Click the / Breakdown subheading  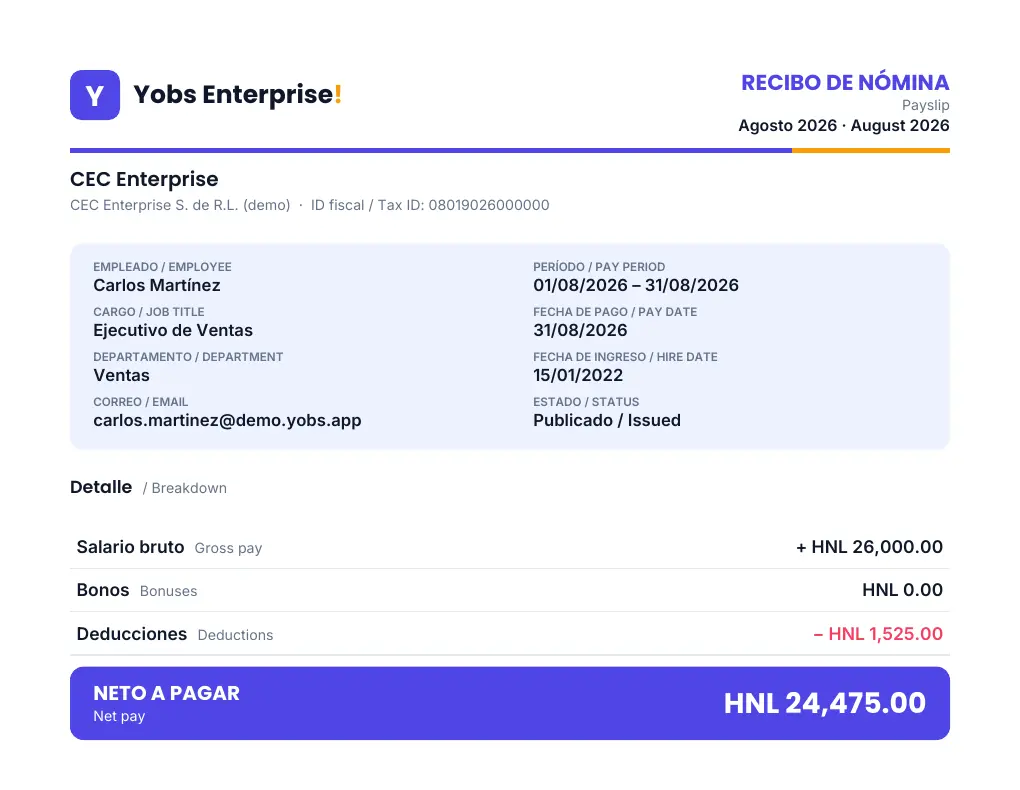pyautogui.click(x=185, y=488)
